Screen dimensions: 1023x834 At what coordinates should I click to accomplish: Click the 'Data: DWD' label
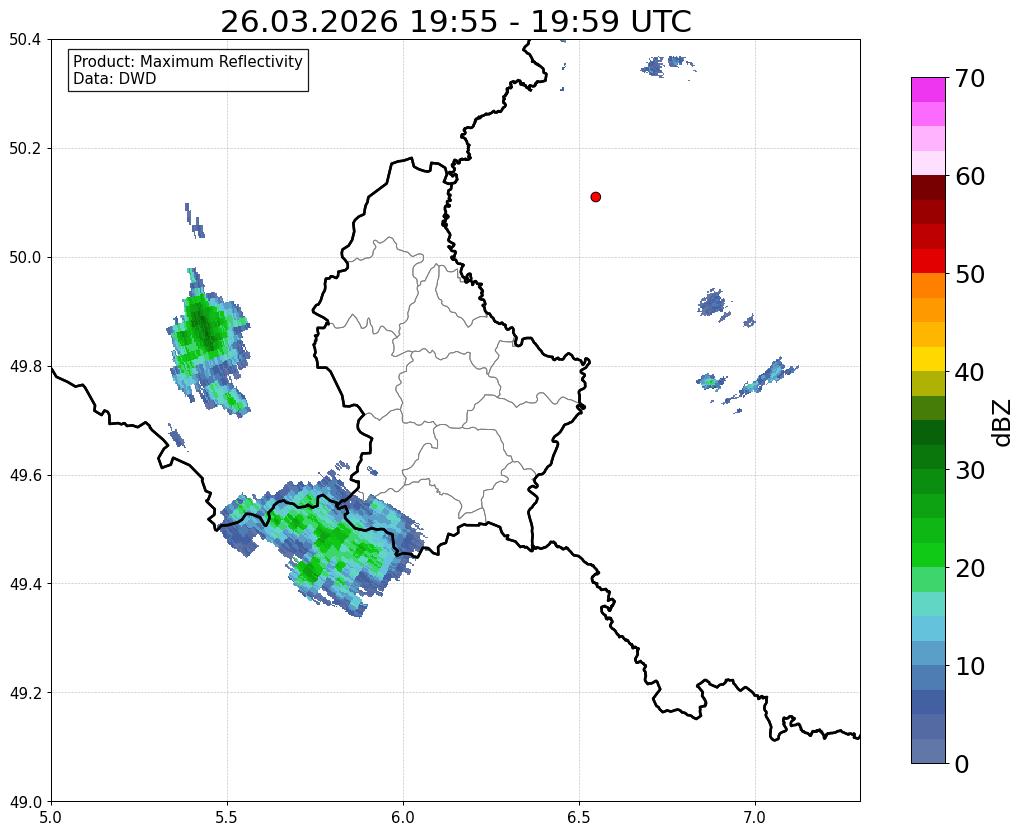(115, 79)
